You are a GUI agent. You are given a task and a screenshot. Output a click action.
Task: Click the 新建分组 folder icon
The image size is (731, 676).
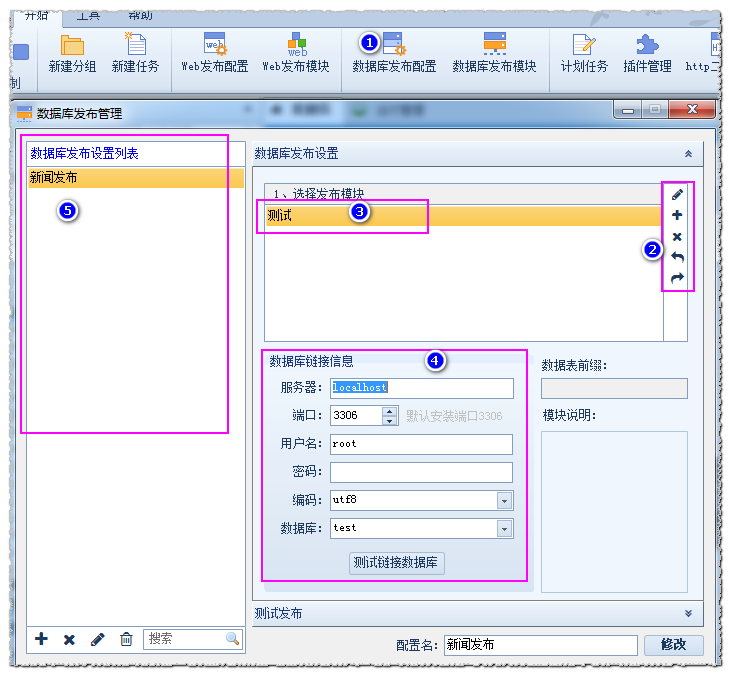pyautogui.click(x=72, y=45)
